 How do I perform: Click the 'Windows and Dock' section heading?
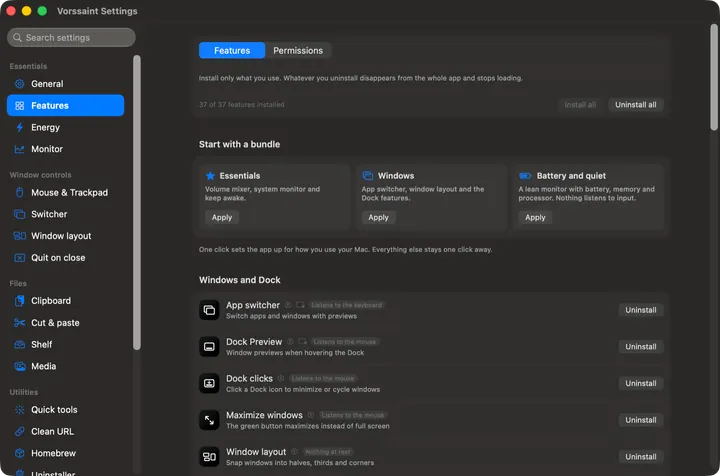pyautogui.click(x=240, y=280)
